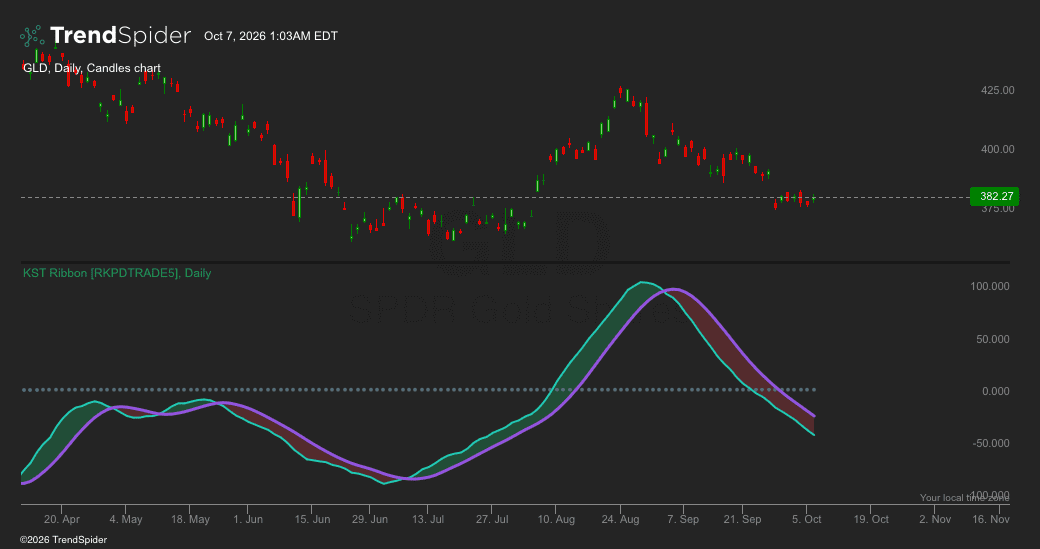Click the KST Ribbon [RKPDTRADE5], Daily label
Viewport: 1040px width, 549px height.
pos(117,273)
